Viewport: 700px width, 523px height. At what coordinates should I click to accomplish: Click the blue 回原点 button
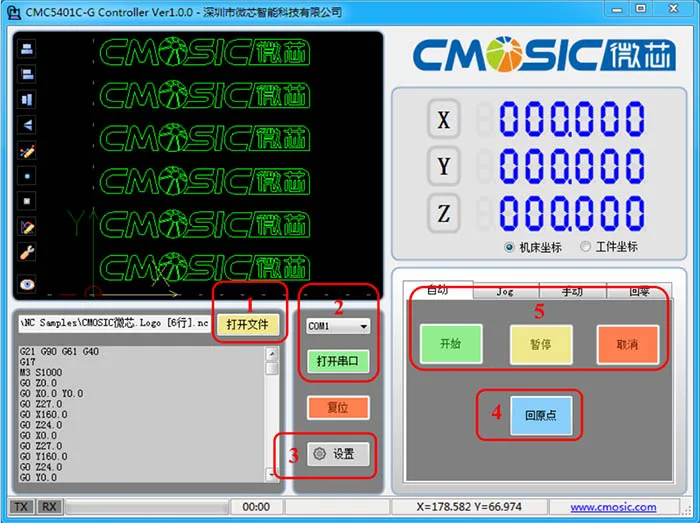click(x=541, y=415)
